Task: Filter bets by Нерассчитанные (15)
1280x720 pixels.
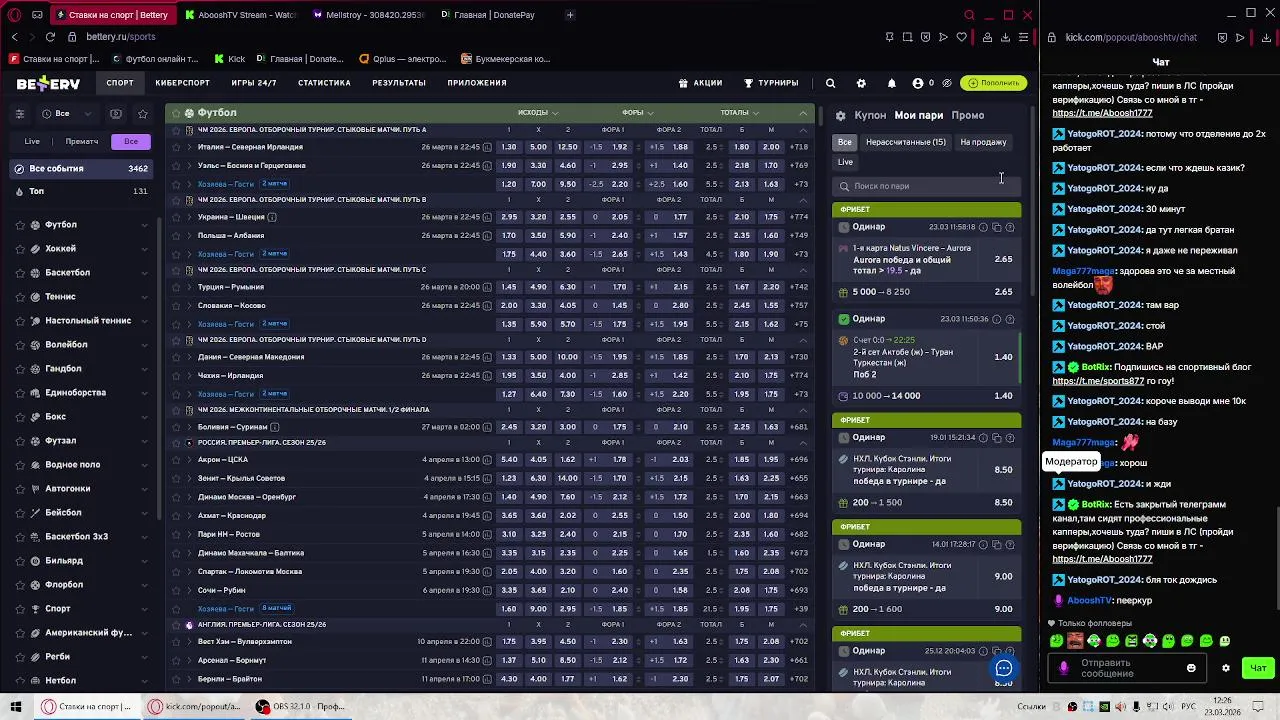Action: click(906, 142)
